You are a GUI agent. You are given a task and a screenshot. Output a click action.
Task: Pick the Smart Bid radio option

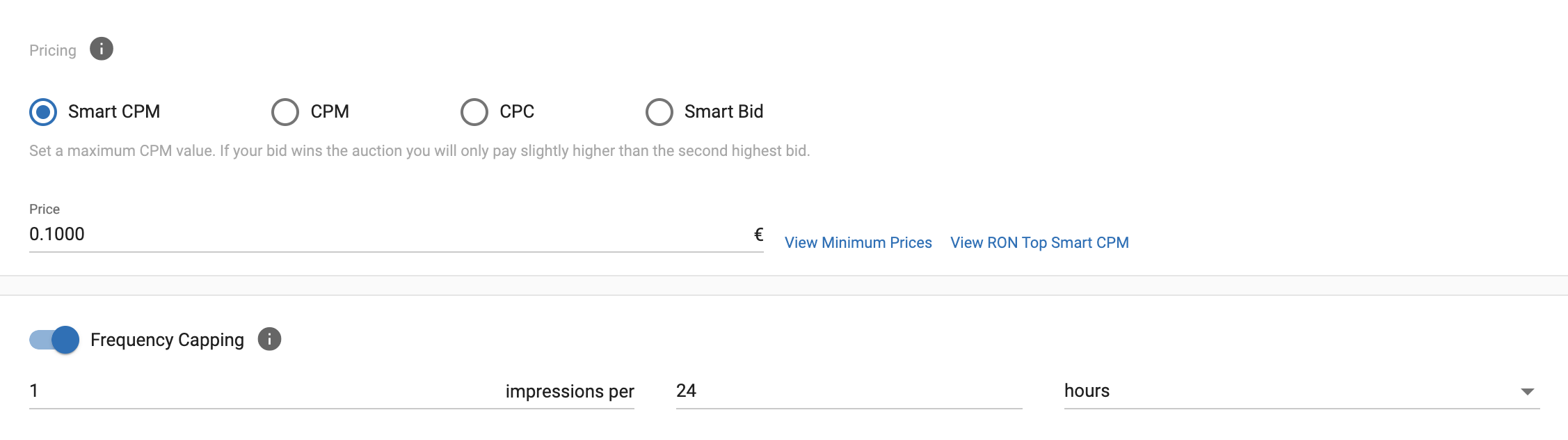pyautogui.click(x=659, y=111)
